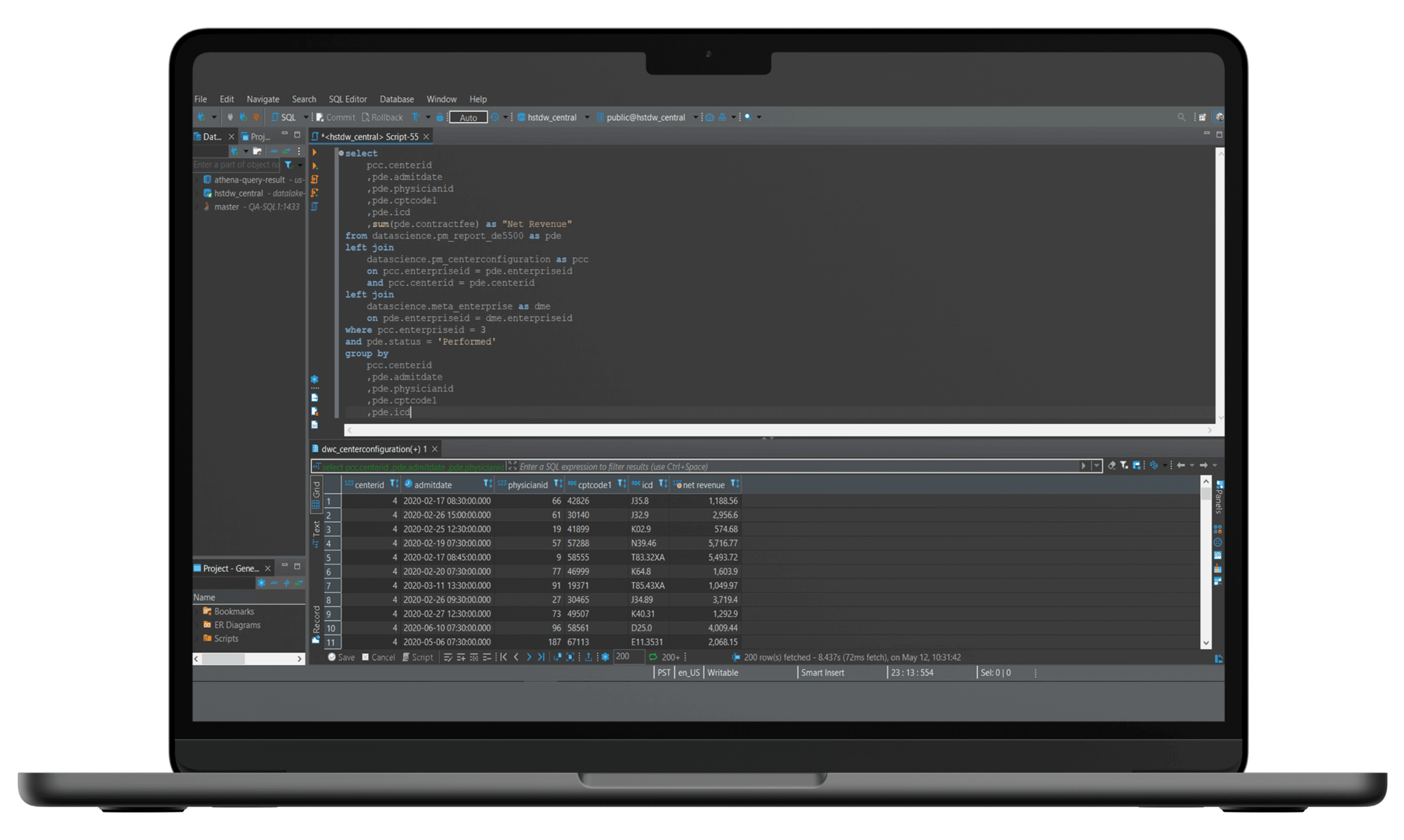Expand the hstdw_central tree node
Image resolution: width=1404 pixels, height=840 pixels.
coord(197,193)
